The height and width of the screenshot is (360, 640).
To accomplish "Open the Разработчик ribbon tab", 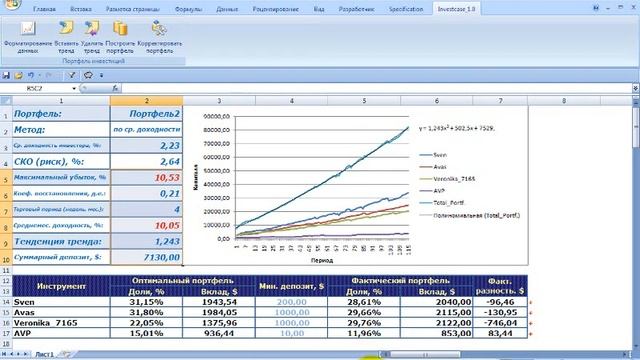I will pyautogui.click(x=356, y=9).
